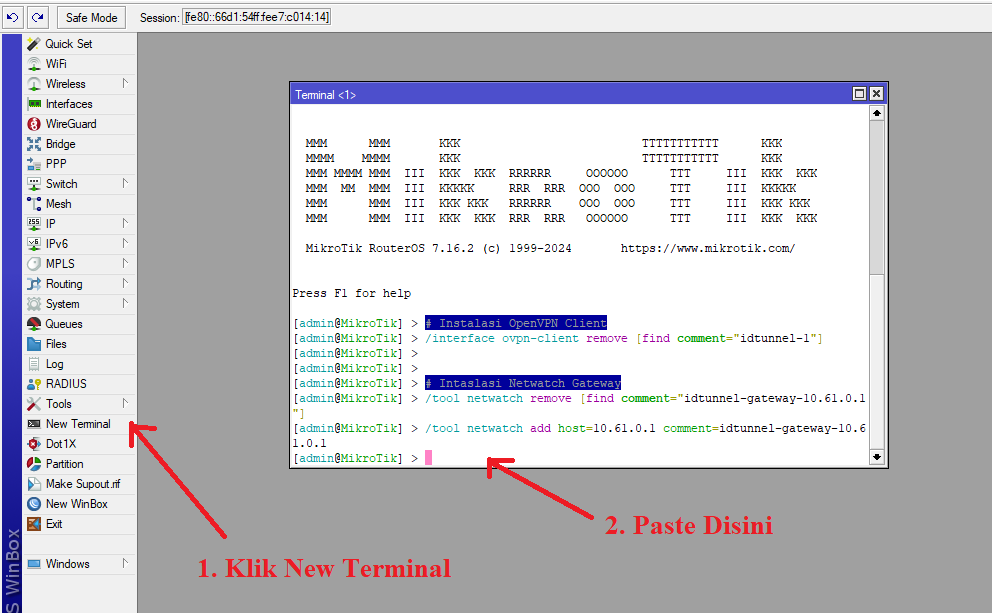992x613 pixels.
Task: Click the RADIUS menu label
Action: 66,384
